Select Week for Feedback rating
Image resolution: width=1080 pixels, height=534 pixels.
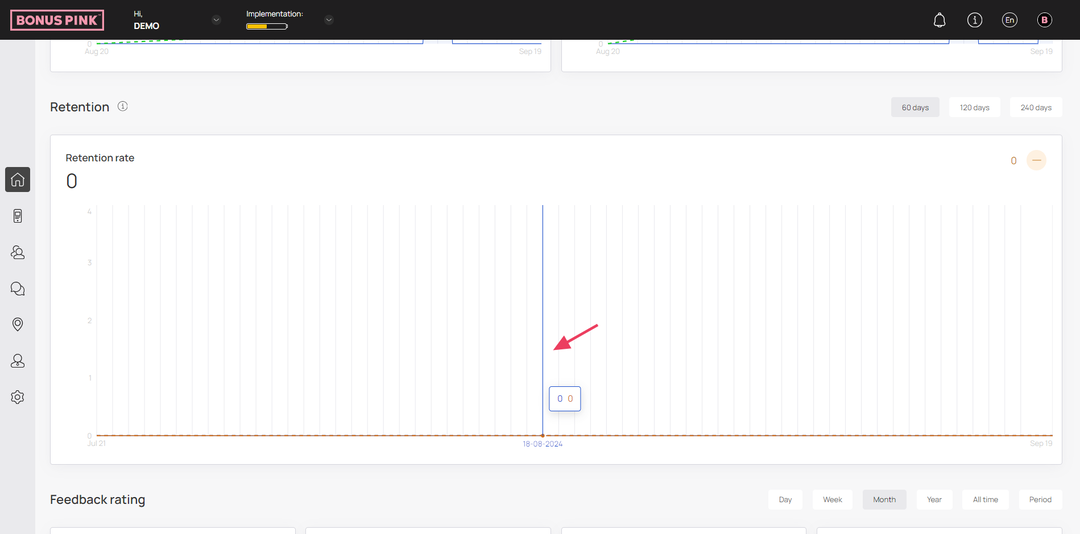point(833,500)
